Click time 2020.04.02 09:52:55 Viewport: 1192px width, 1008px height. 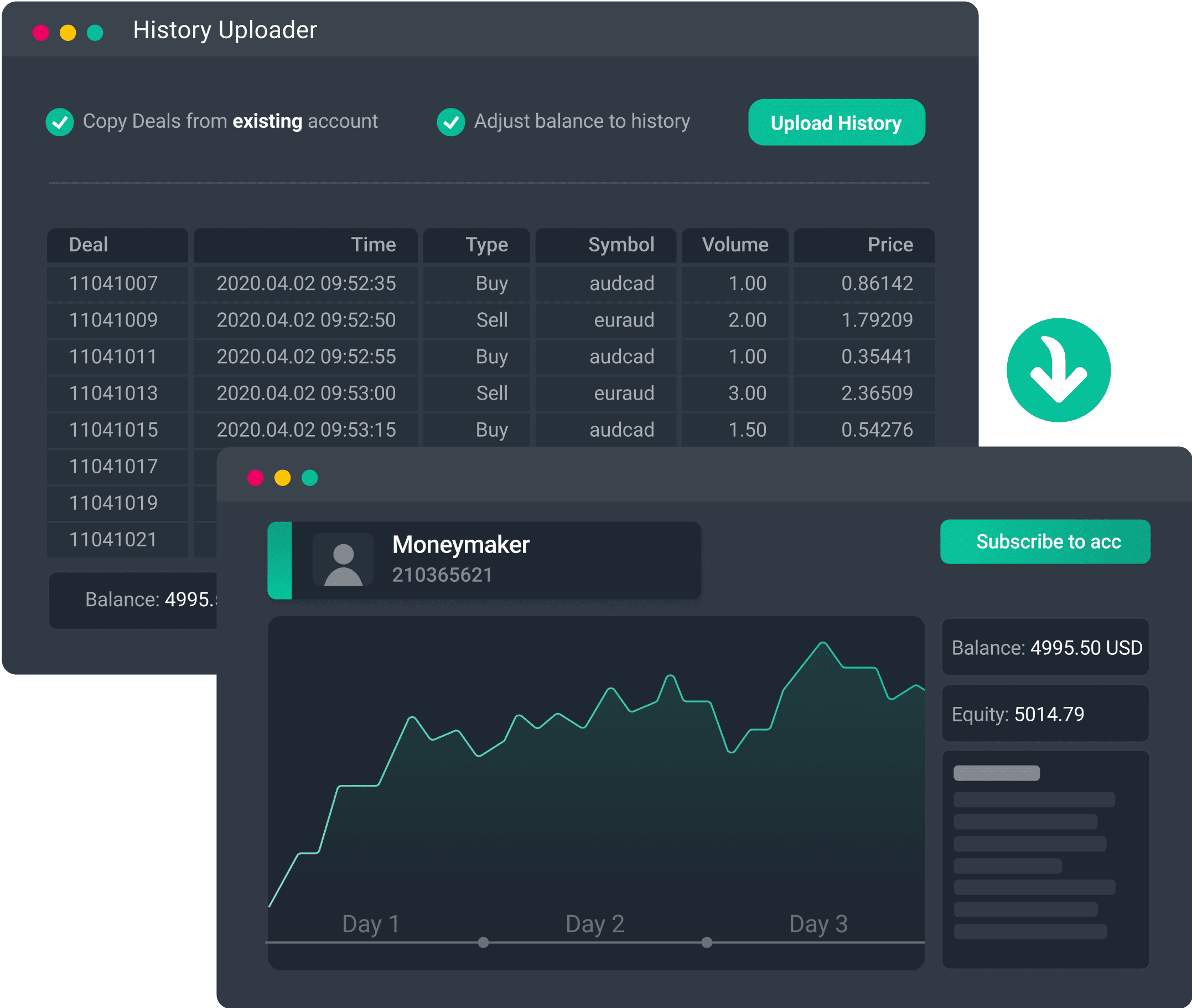point(305,356)
